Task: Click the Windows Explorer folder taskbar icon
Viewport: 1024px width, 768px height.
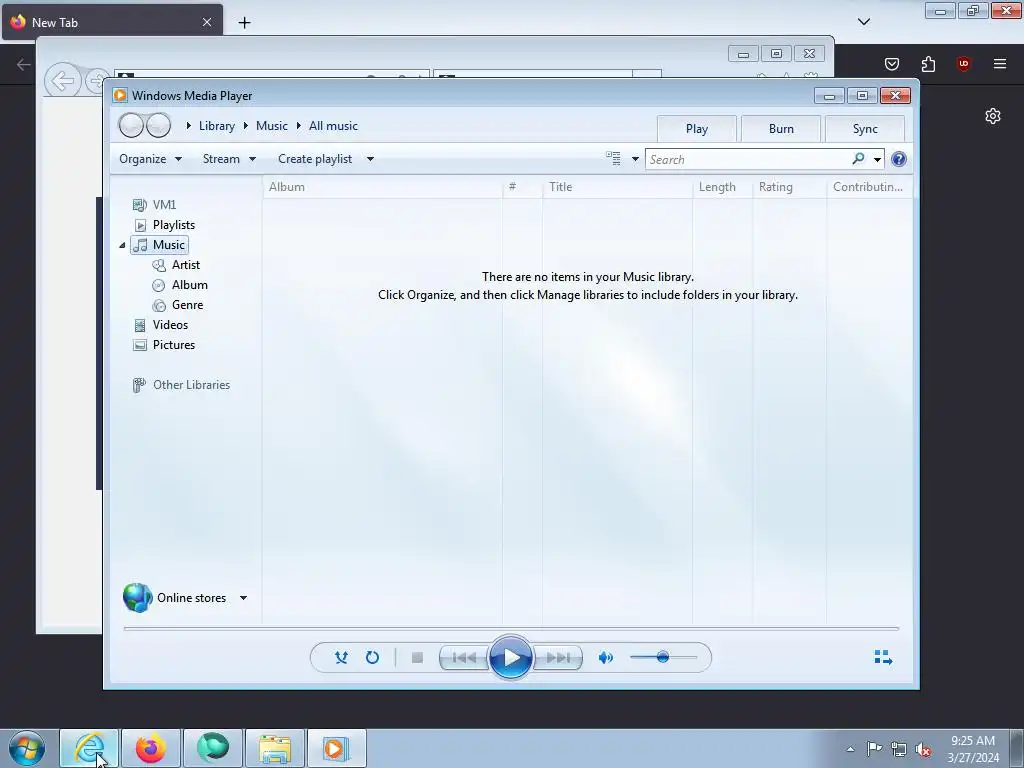Action: [x=275, y=748]
